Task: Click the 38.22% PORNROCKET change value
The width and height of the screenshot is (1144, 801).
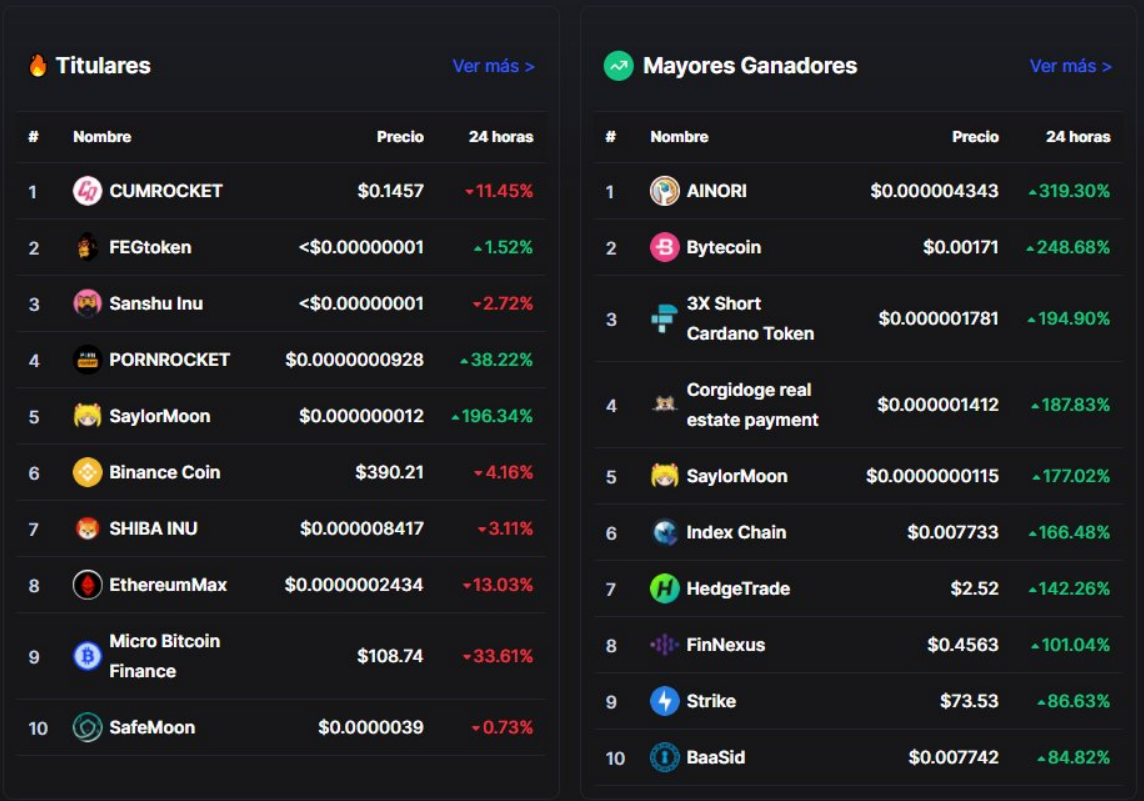Action: [x=497, y=360]
